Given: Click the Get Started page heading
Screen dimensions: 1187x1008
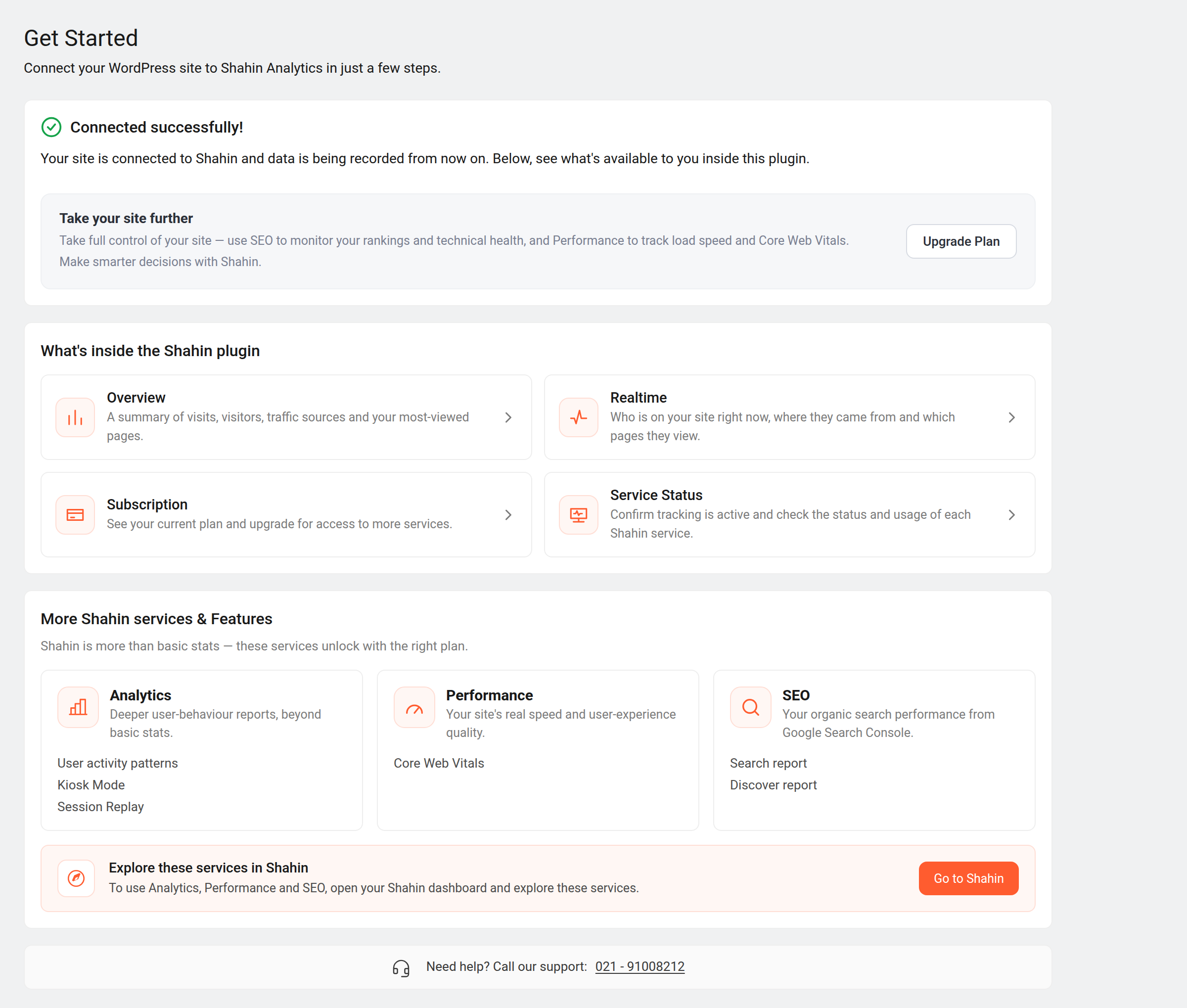Looking at the screenshot, I should click(81, 38).
